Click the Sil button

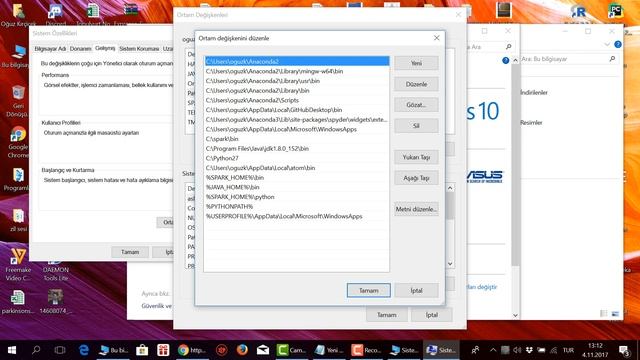point(416,126)
